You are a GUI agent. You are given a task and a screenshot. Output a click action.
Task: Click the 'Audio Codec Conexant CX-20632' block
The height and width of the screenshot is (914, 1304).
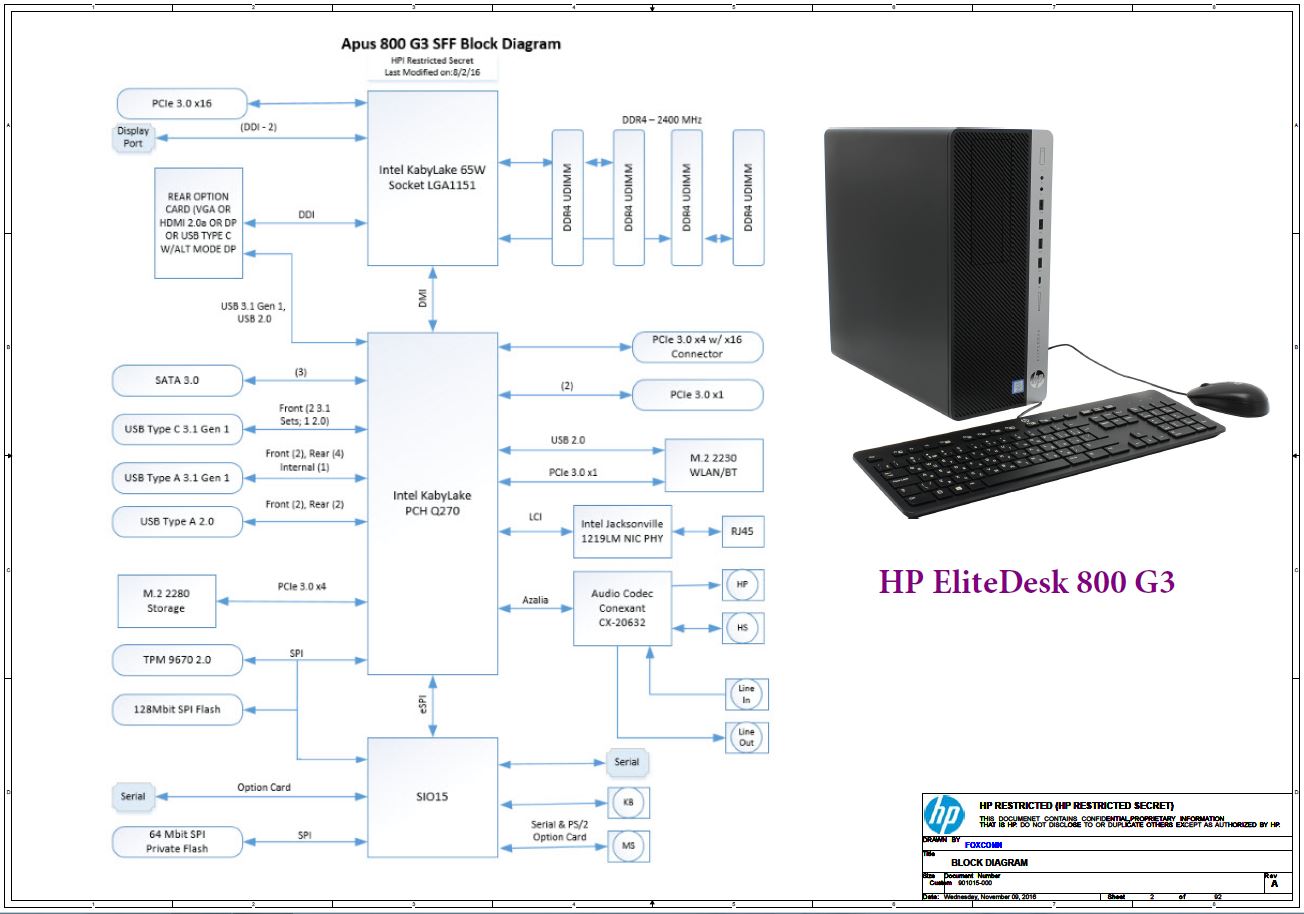(x=623, y=608)
